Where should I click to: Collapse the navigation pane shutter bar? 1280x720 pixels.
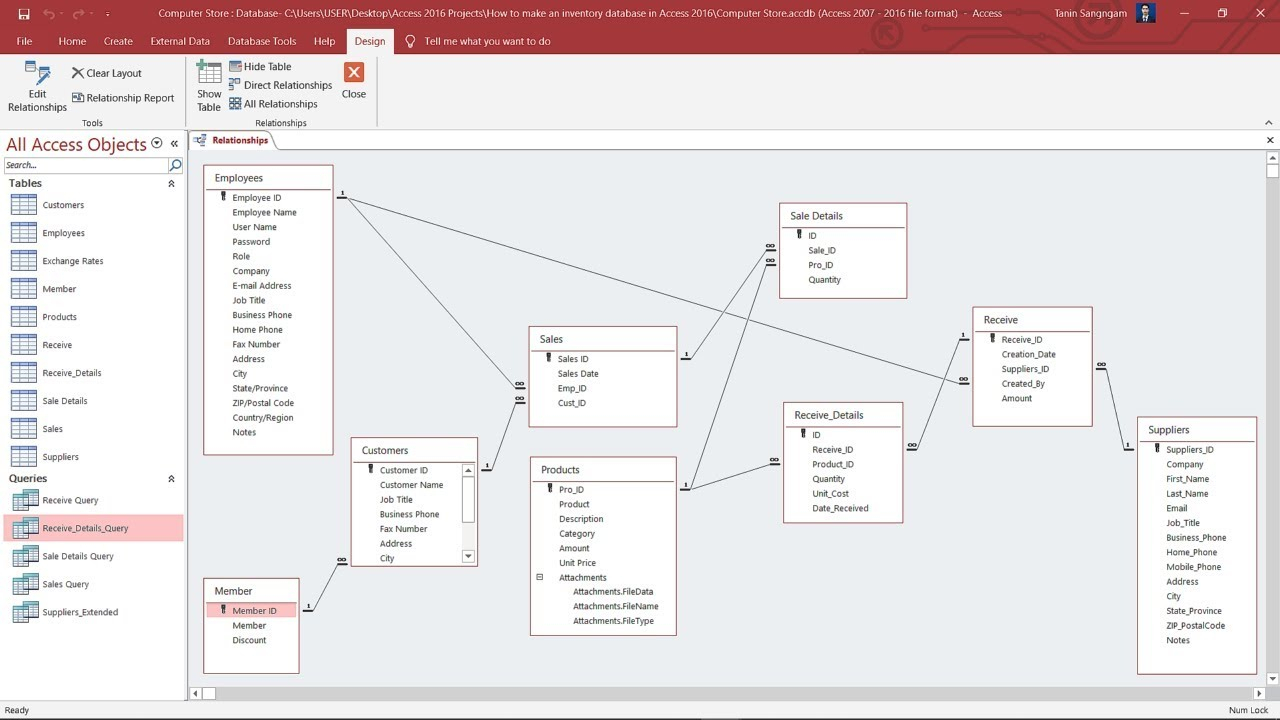click(x=174, y=144)
